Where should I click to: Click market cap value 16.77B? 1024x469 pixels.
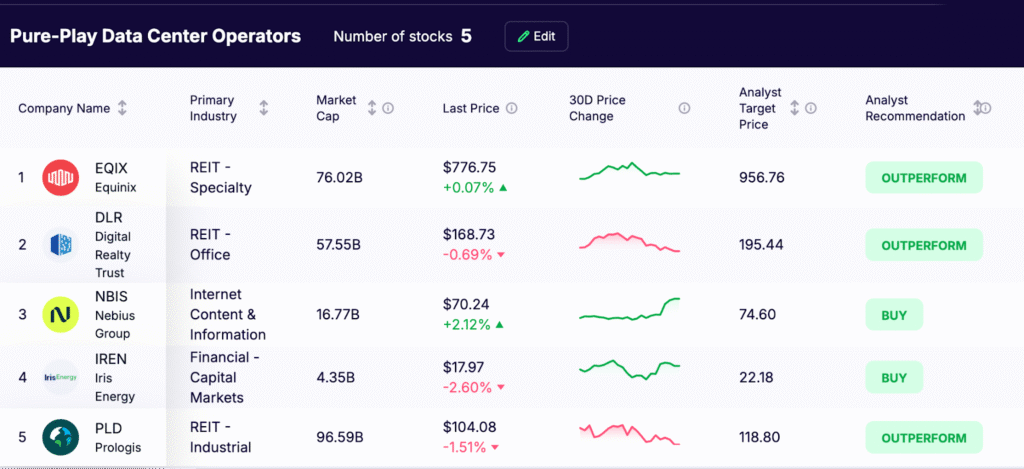pyautogui.click(x=338, y=315)
